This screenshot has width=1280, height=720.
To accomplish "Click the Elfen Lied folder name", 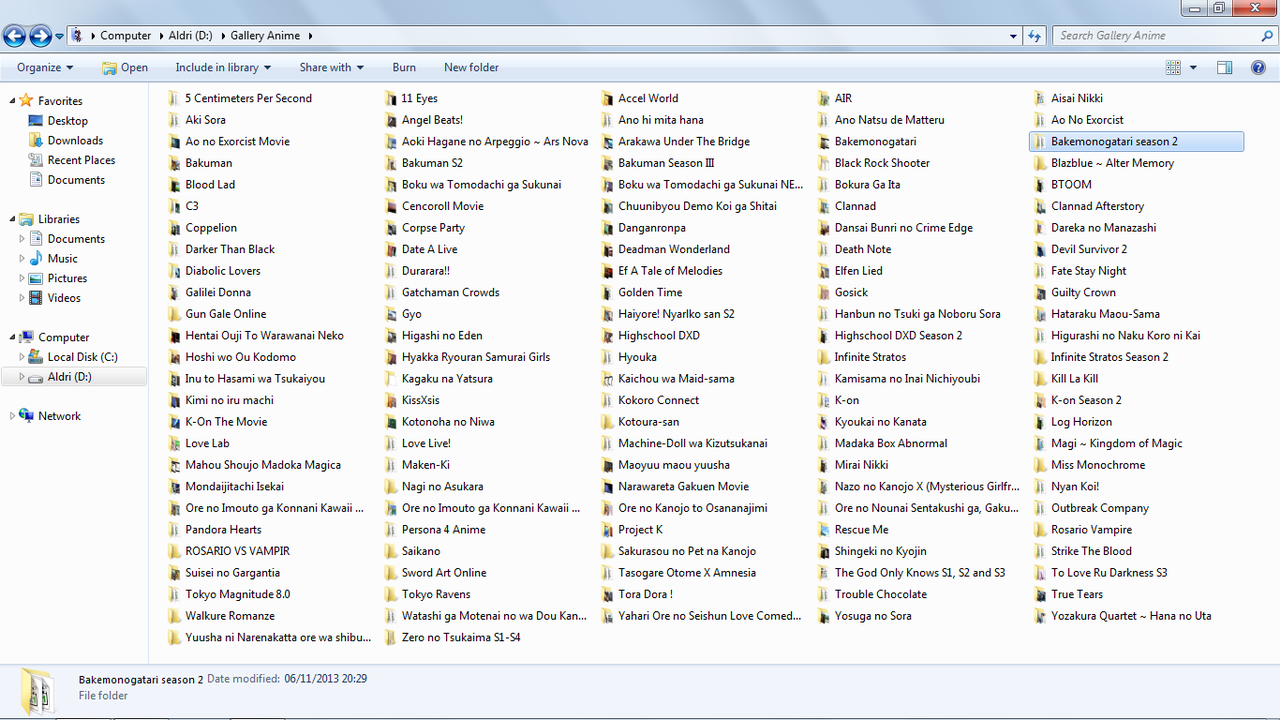I will pyautogui.click(x=858, y=271).
